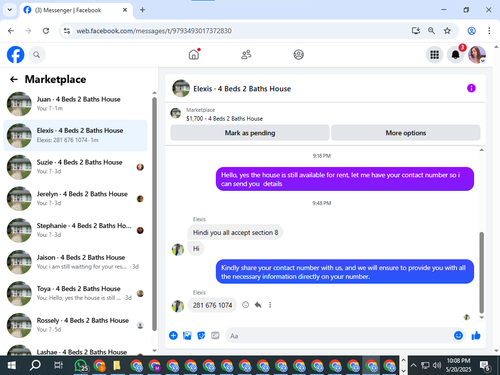Viewport: 500px width, 375px height.
Task: Open more options for 281 676 1074 message
Action: click(x=270, y=305)
